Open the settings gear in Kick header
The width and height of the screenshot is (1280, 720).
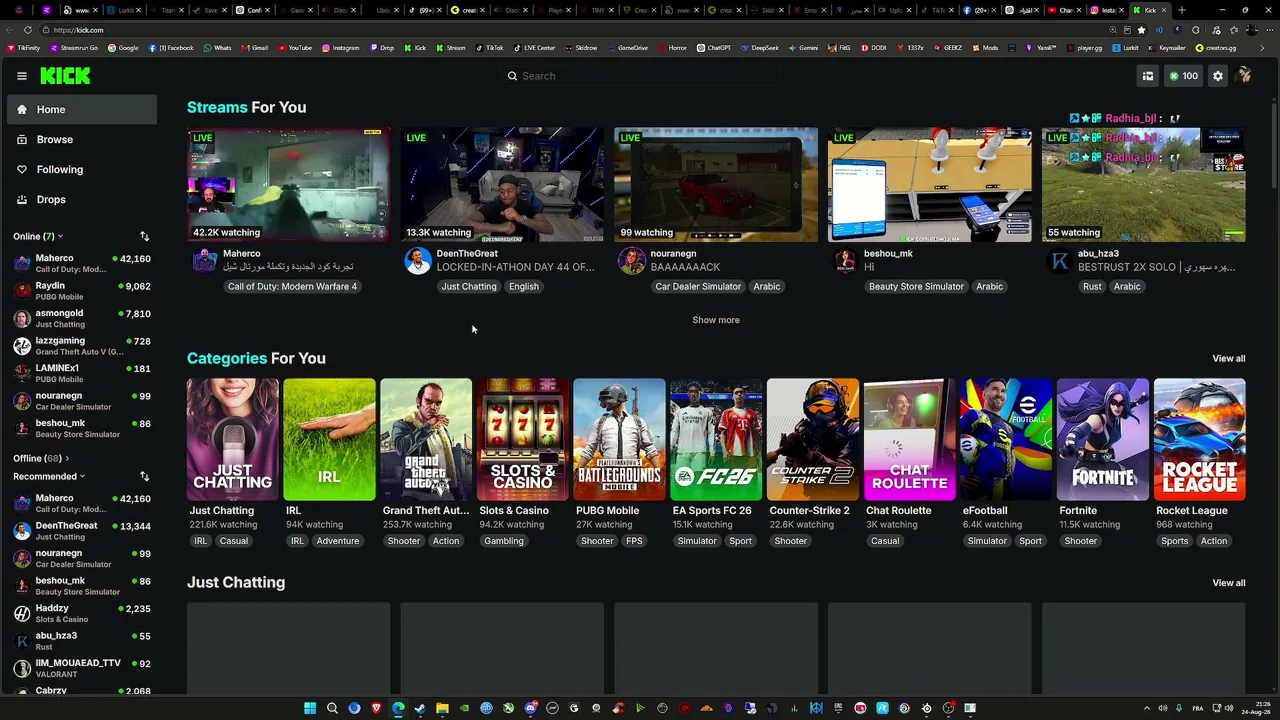tap(1217, 76)
